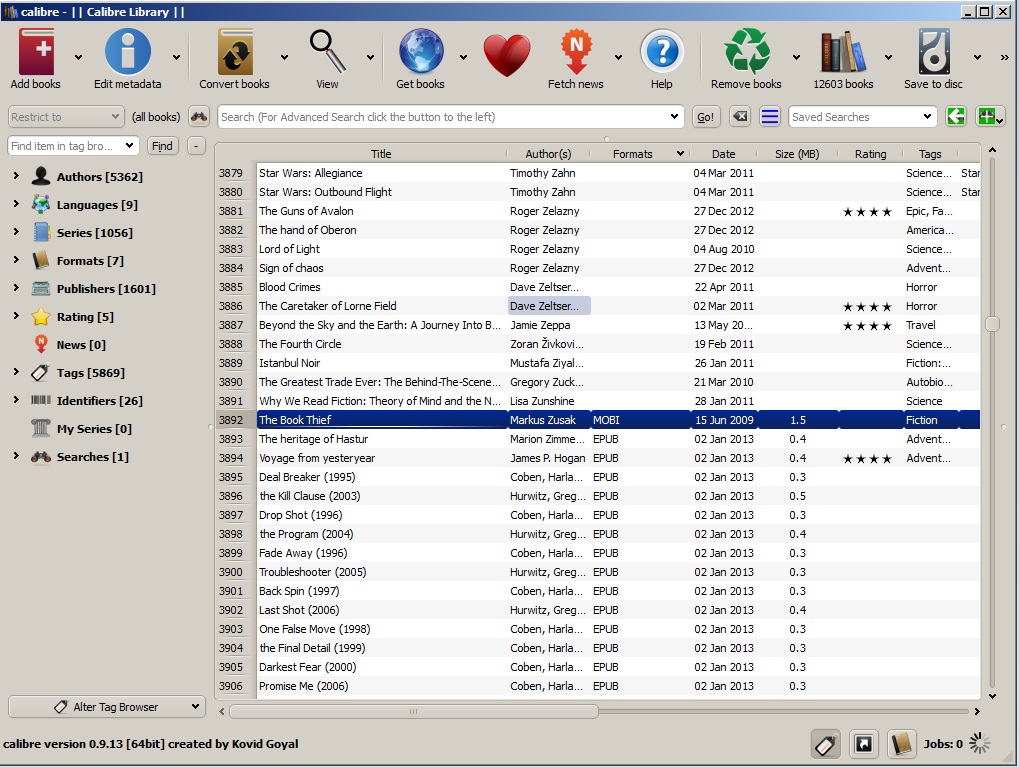Expand the Searches [1] node

16,456
